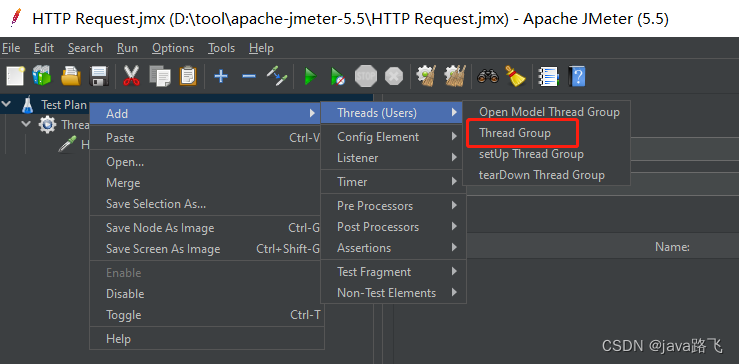Click the grey Stop sign icon
739x364 pixels.
366,75
